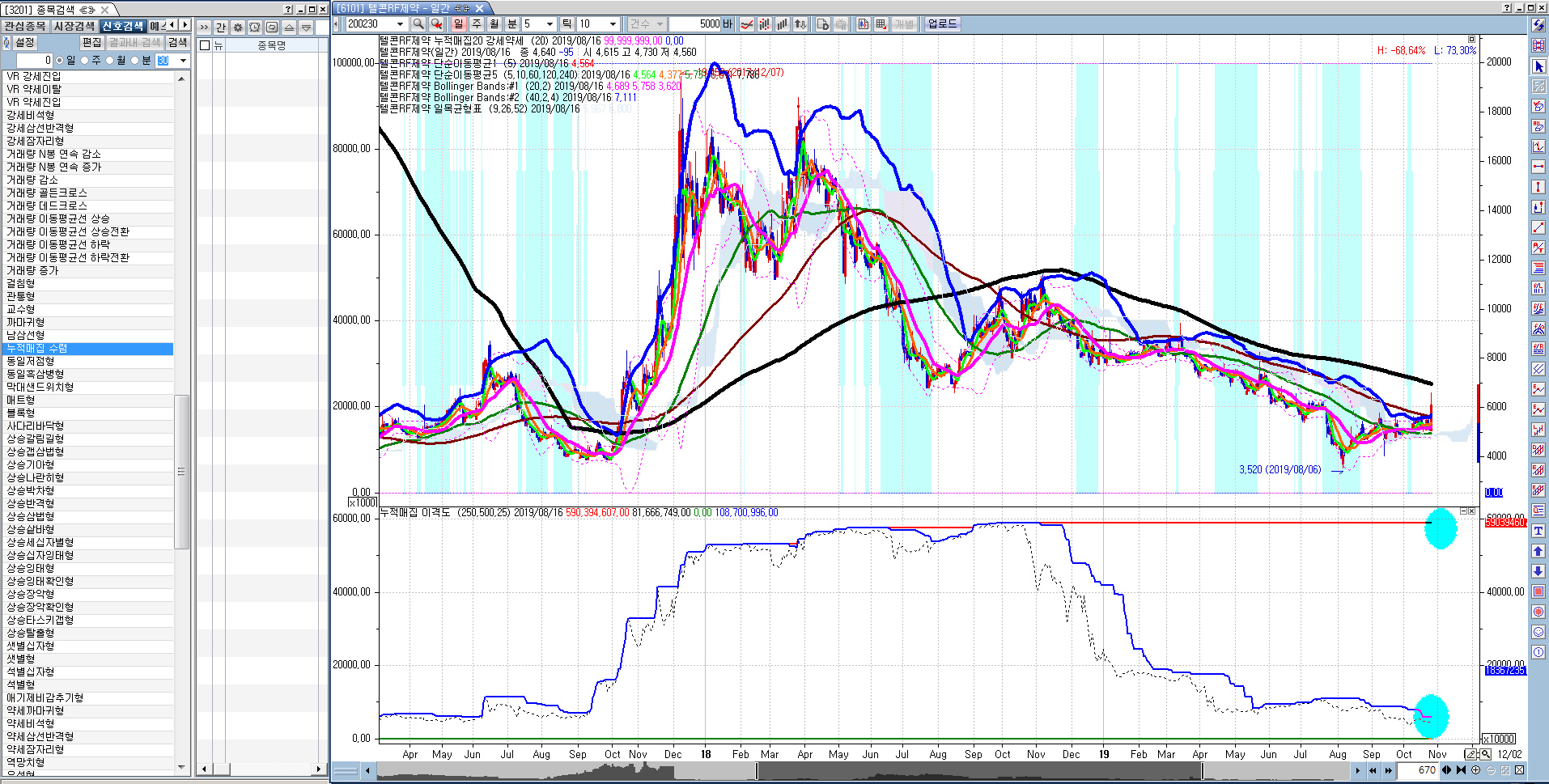1549x784 pixels.
Task: Open settings gear in search results toolbar
Action: coord(238,28)
